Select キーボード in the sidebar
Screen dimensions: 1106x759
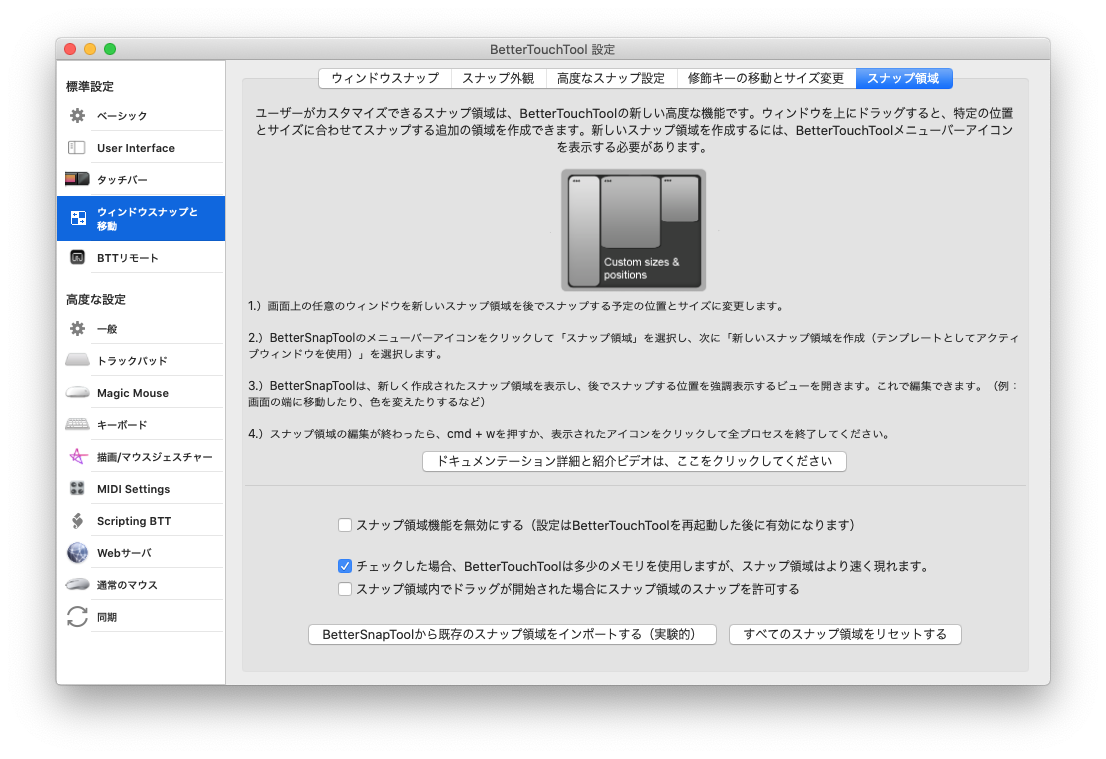[141, 425]
